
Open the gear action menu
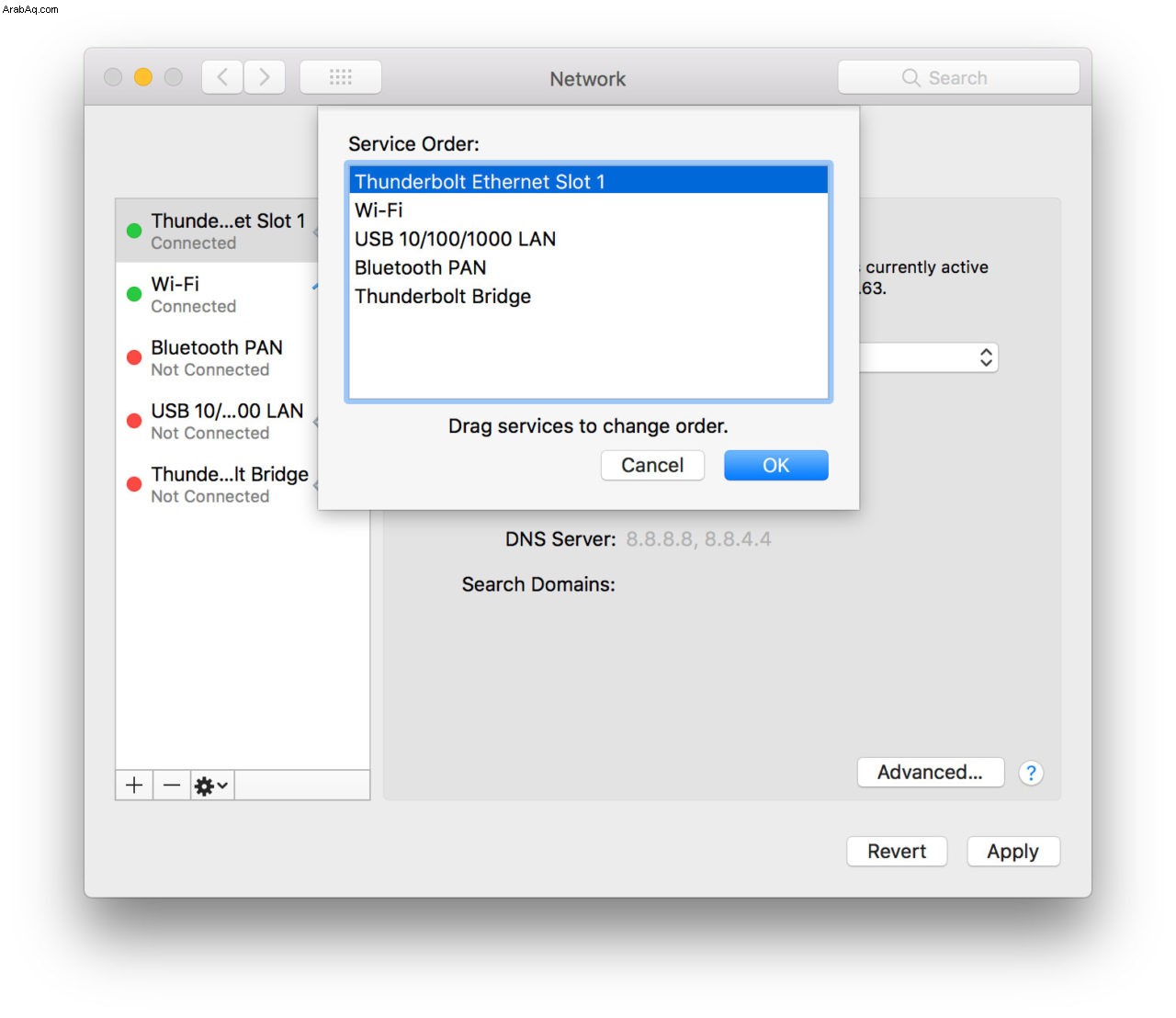[x=212, y=786]
